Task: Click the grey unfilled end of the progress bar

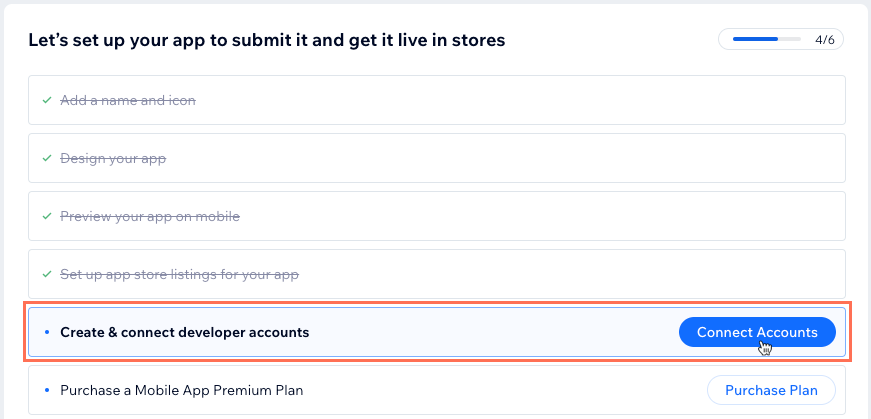Action: [789, 39]
